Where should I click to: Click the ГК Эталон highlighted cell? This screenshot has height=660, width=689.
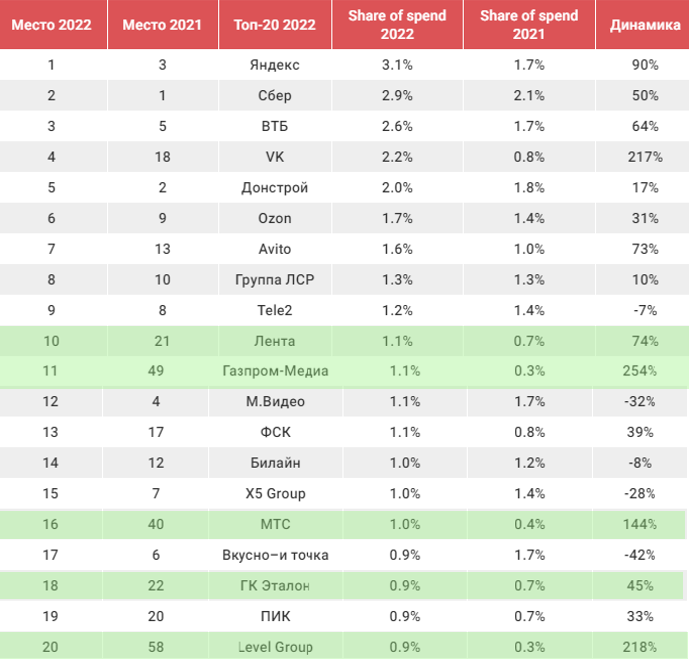click(x=276, y=586)
